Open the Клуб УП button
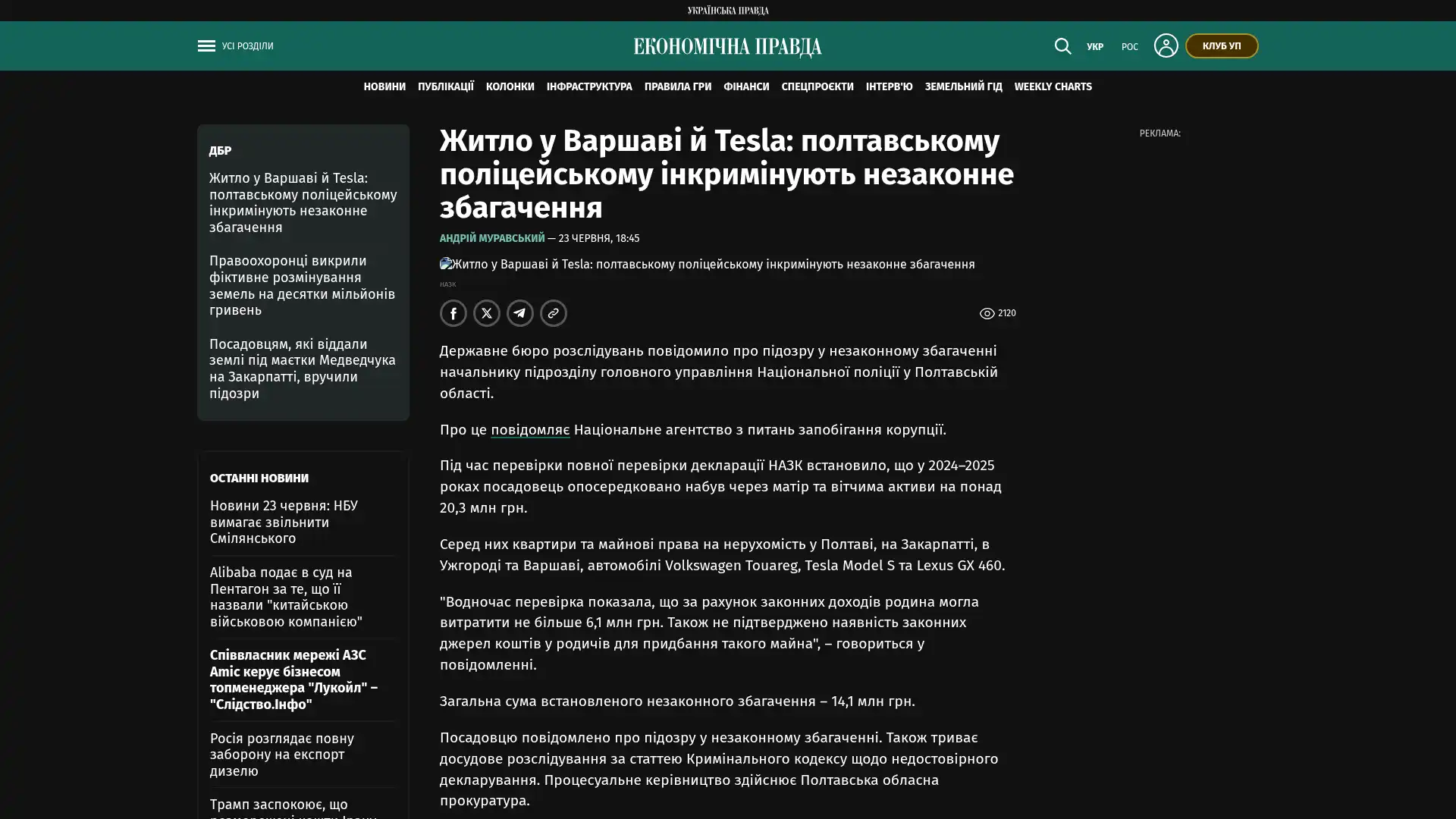 pos(1222,45)
